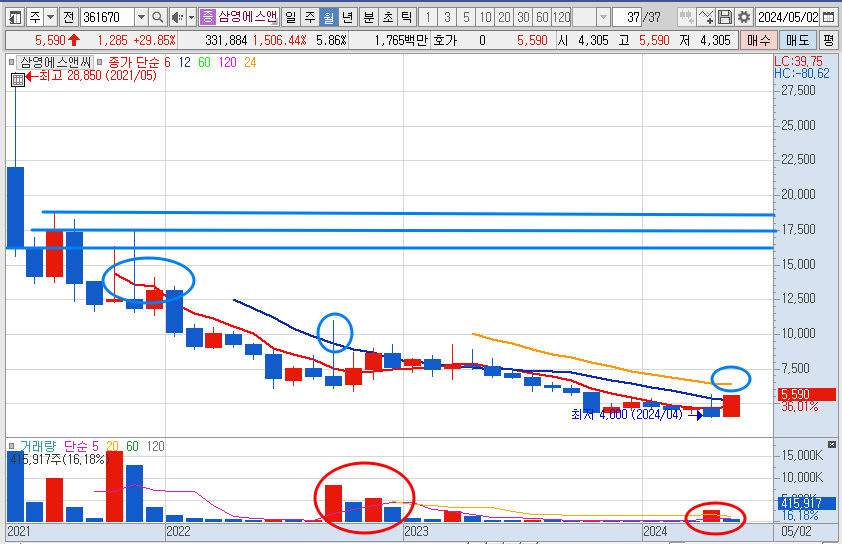Screen dimensions: 842x544
Task: Click the 1,765백만 trading value
Action: click(x=401, y=40)
